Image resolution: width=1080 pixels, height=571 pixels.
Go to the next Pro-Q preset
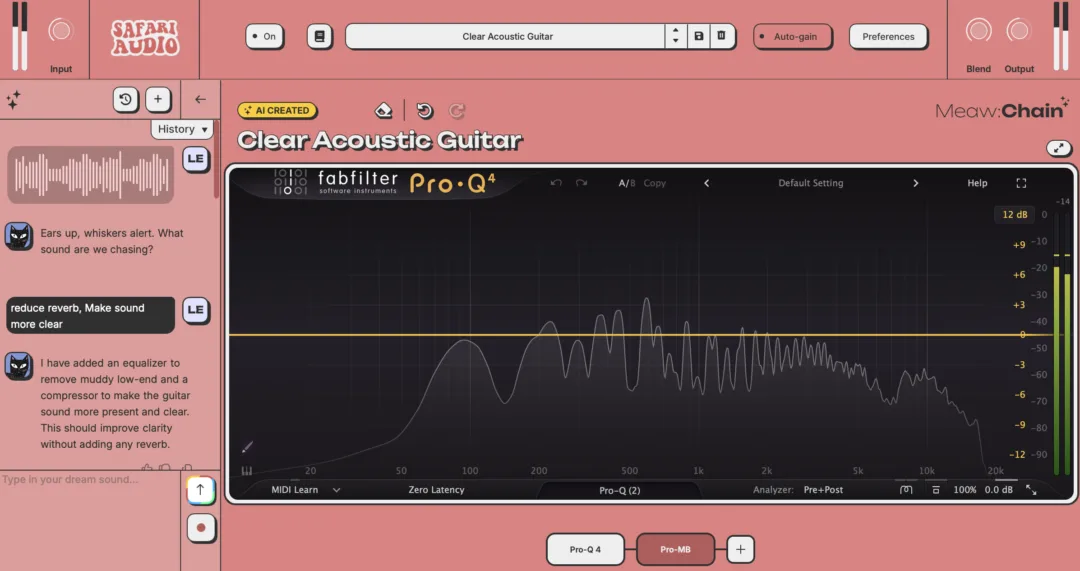[x=915, y=183]
